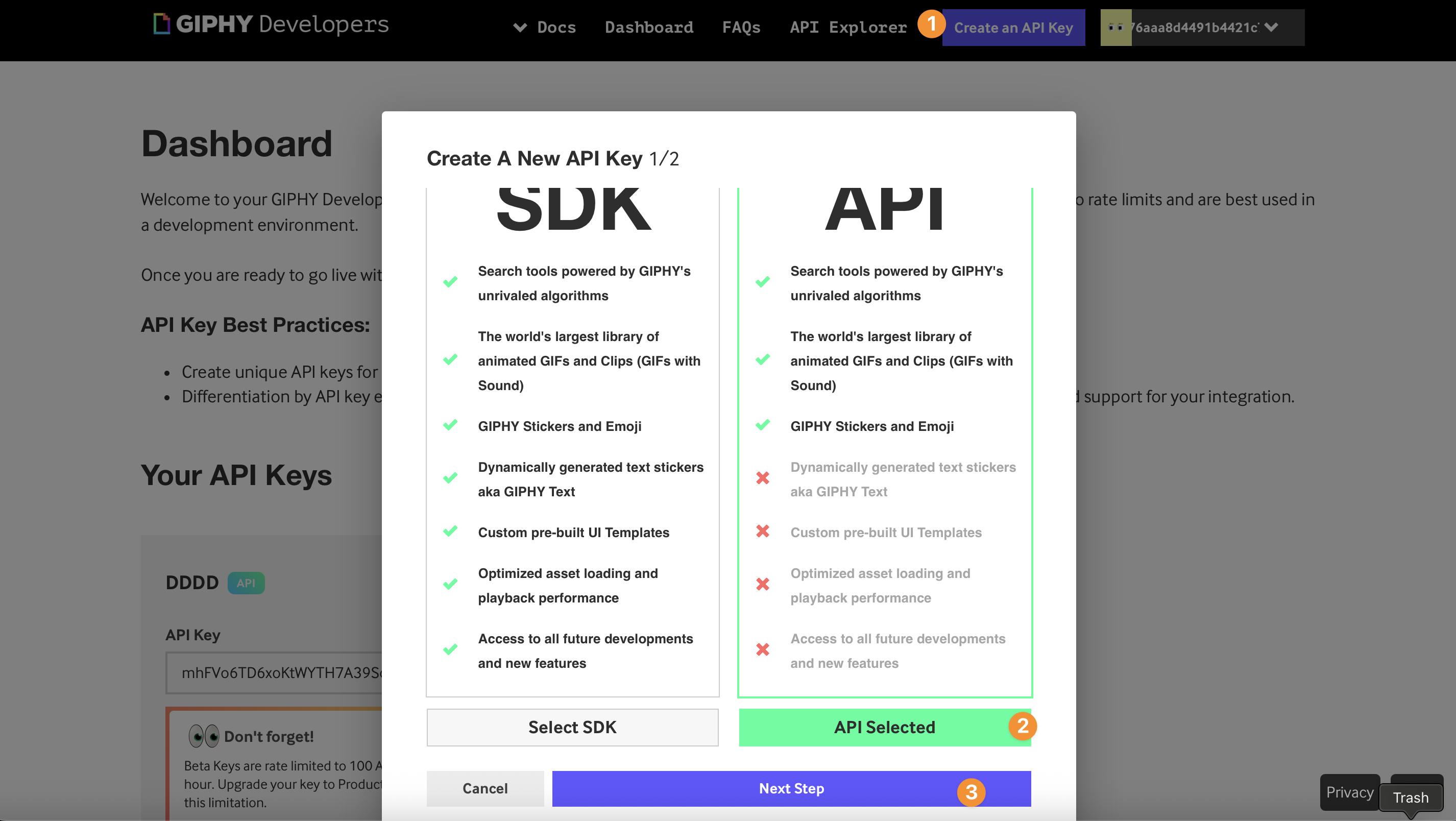This screenshot has width=1456, height=821.
Task: Open API Explorer from the nav
Action: pyautogui.click(x=848, y=27)
